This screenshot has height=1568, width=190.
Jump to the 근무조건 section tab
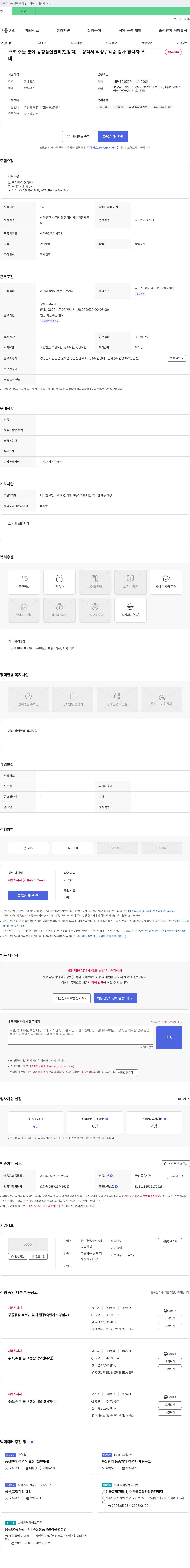coord(41,43)
